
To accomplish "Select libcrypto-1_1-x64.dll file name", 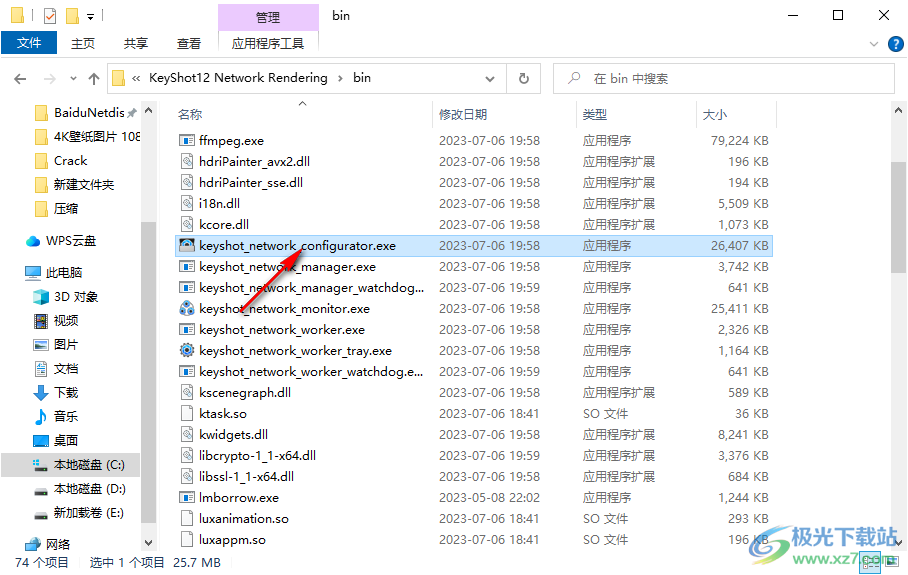I will 258,456.
